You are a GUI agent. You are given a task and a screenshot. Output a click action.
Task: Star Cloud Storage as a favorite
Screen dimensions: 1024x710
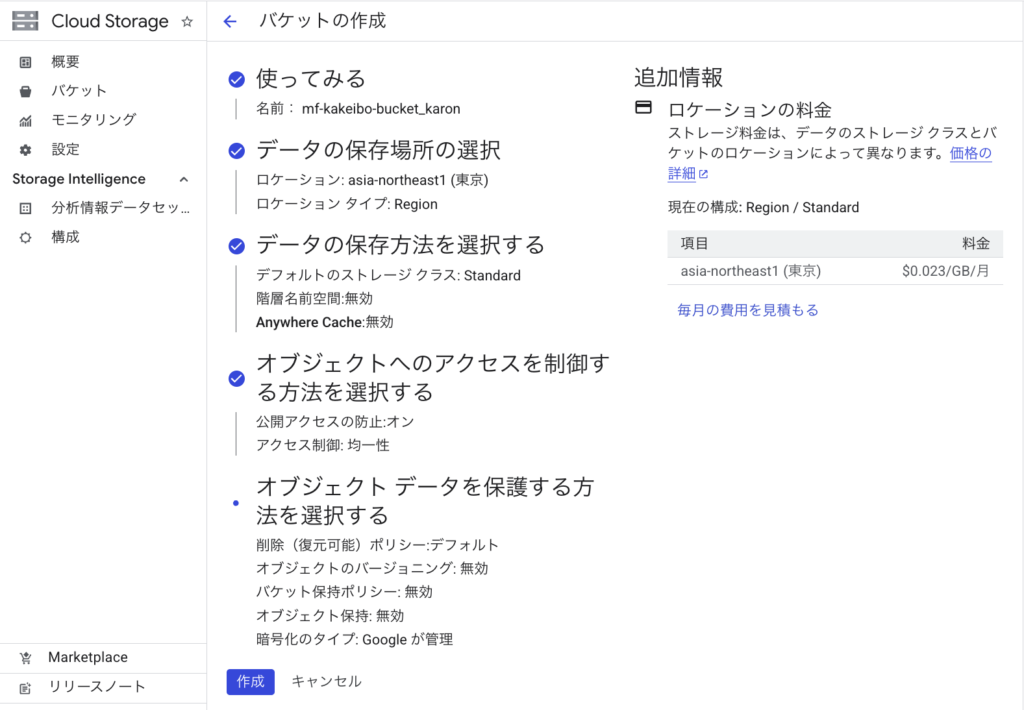pyautogui.click(x=187, y=21)
